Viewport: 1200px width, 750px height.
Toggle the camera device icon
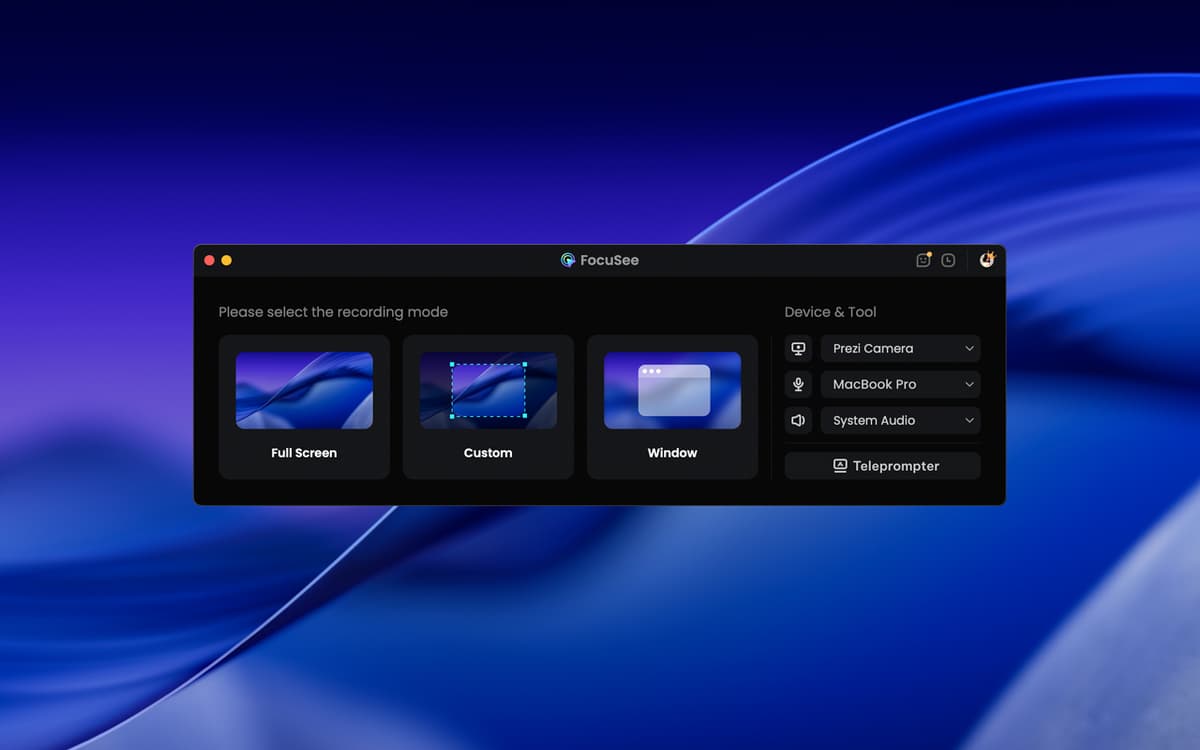[798, 349]
